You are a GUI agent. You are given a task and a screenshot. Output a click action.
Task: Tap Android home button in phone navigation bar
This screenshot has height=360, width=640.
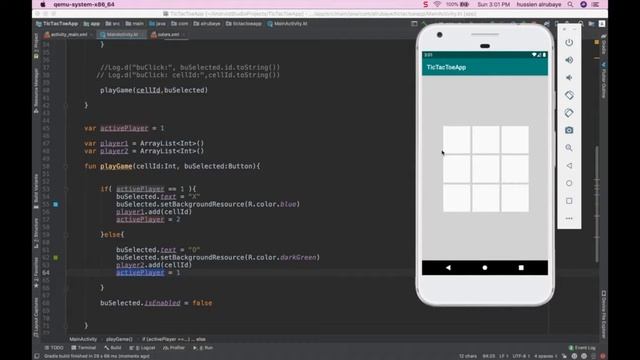tap(485, 268)
